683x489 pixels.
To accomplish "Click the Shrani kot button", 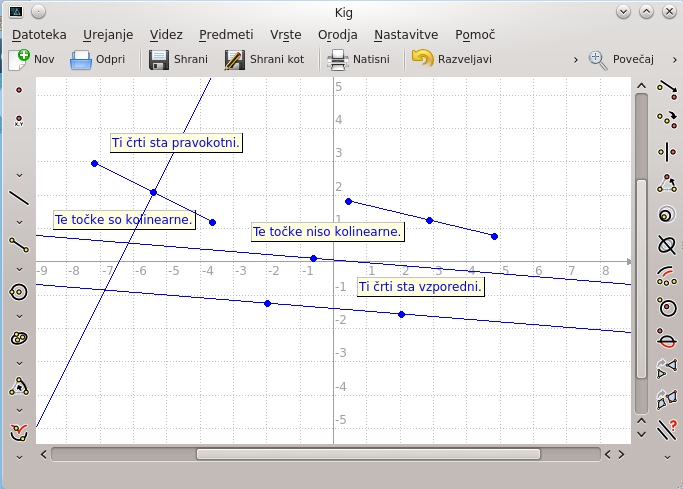I will pyautogui.click(x=265, y=59).
